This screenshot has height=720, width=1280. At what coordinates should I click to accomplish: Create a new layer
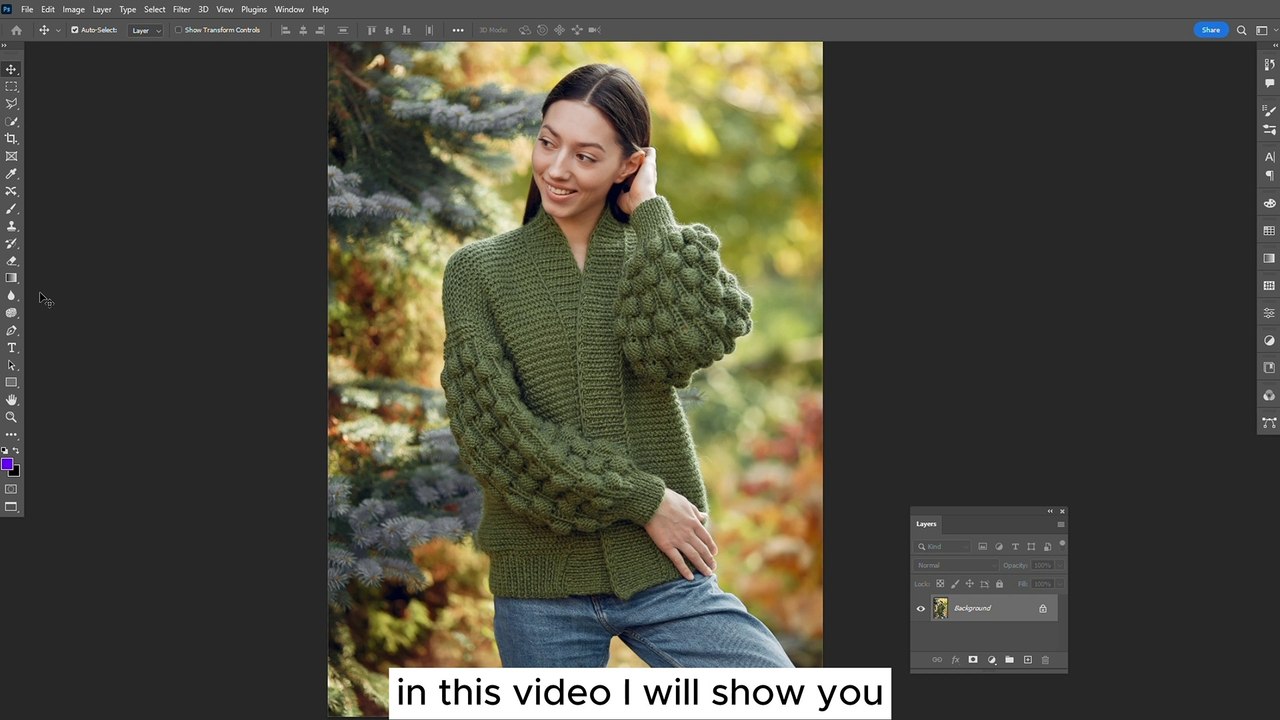pos(1027,660)
